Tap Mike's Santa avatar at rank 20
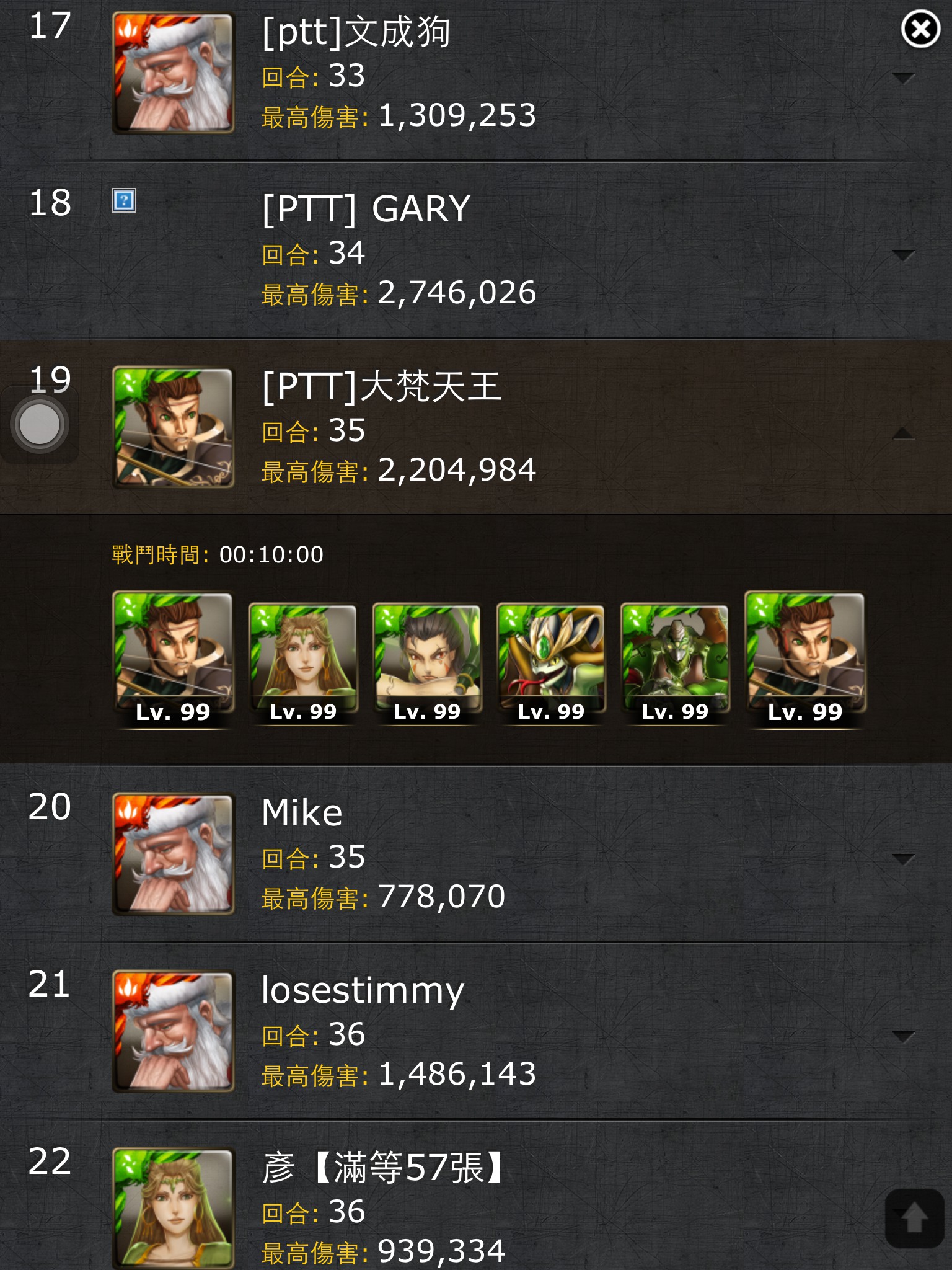Viewport: 952px width, 1270px height. coord(173,854)
